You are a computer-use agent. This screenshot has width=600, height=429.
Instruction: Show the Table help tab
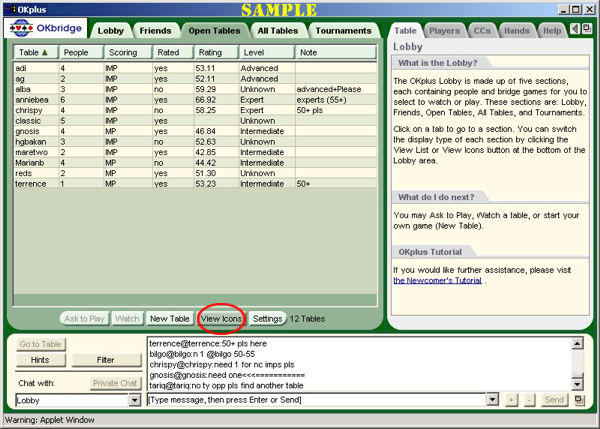coord(405,31)
